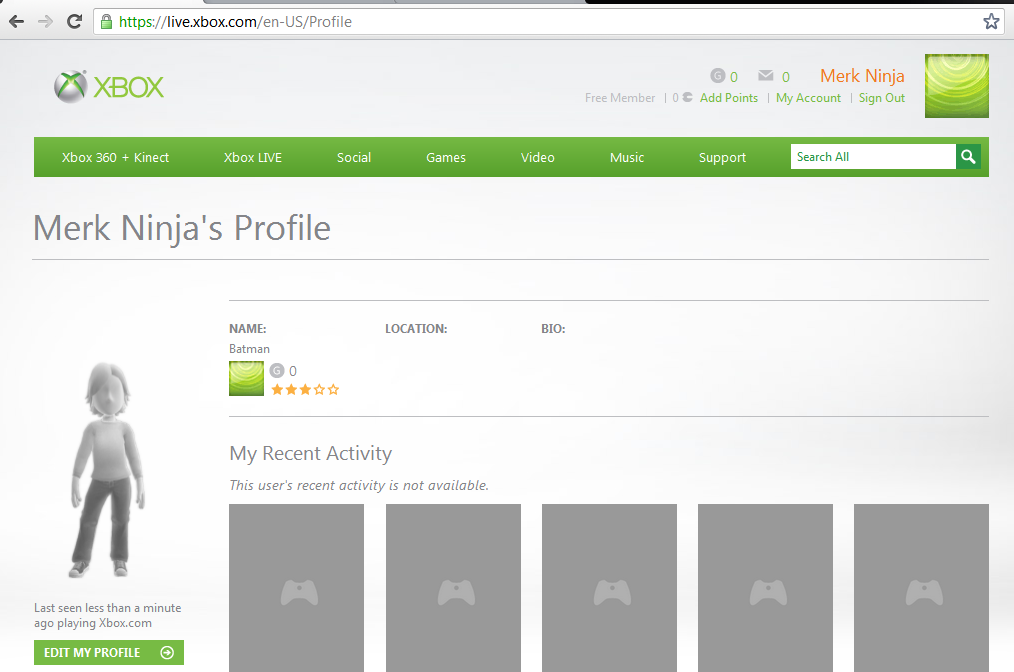Click the My Recent Activity heading

pyautogui.click(x=310, y=453)
